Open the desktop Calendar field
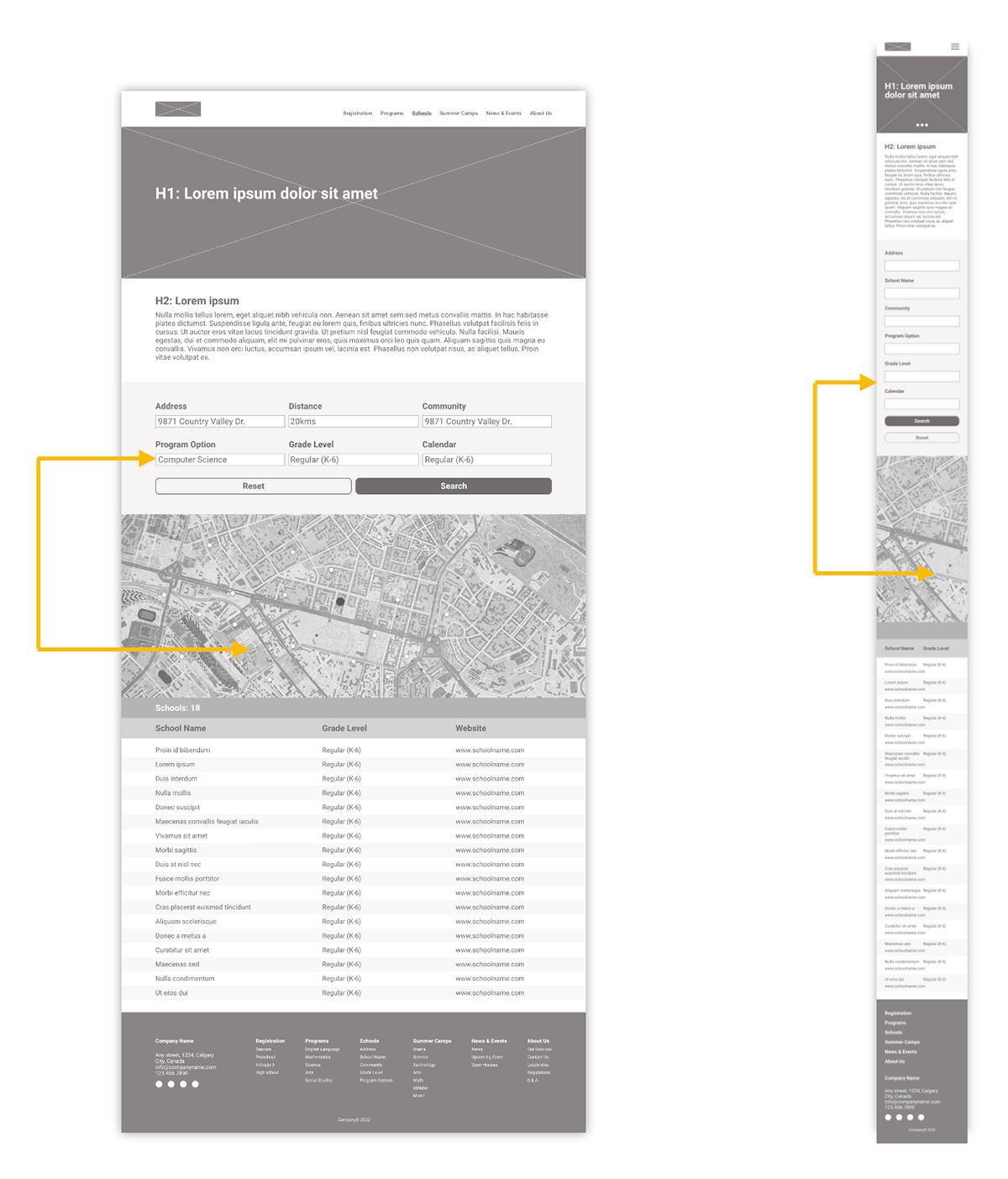The height and width of the screenshot is (1179, 1008). [486, 460]
